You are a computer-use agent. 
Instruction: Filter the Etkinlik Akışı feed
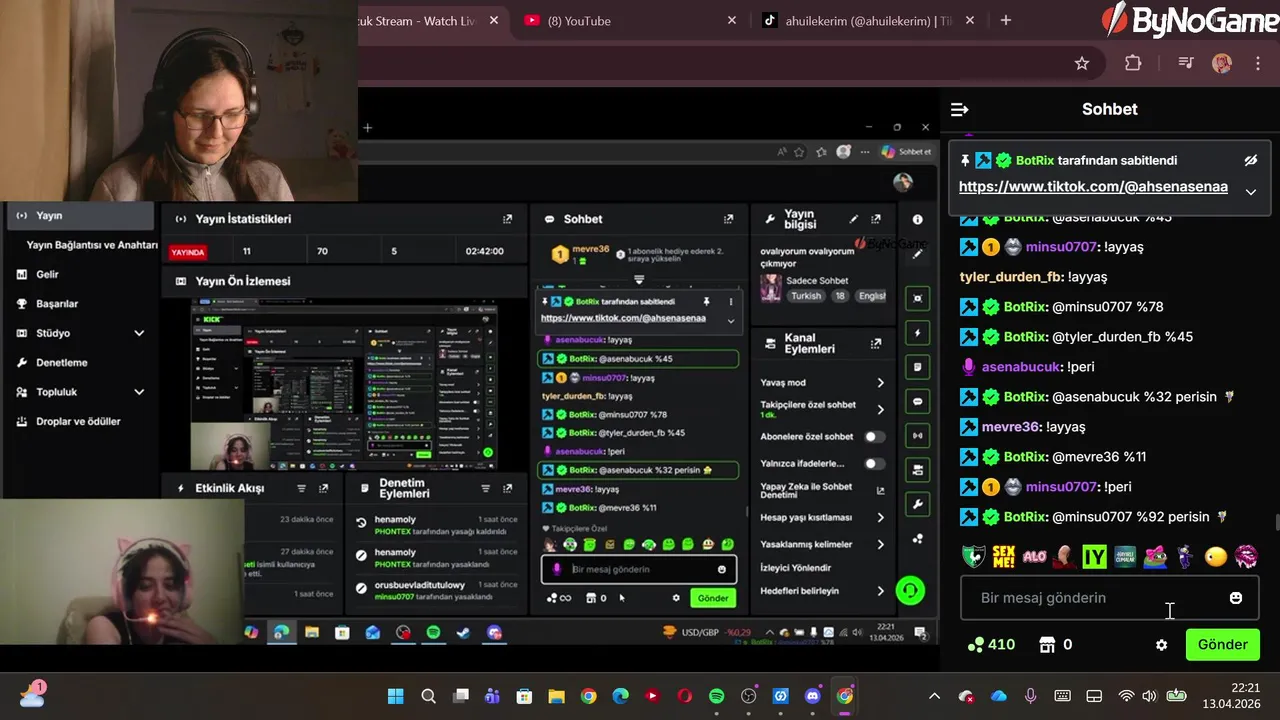point(301,488)
